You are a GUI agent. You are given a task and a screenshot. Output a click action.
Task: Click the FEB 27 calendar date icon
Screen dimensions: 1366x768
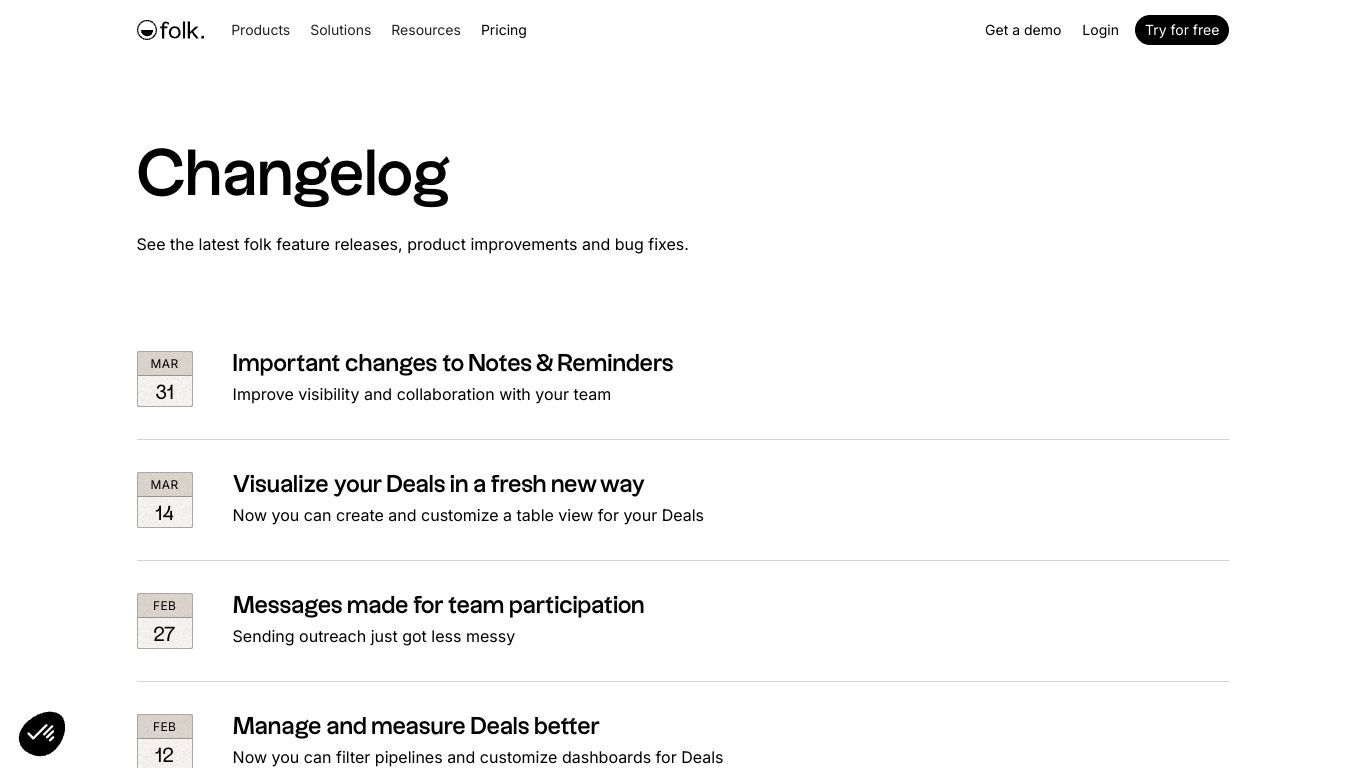pyautogui.click(x=165, y=621)
